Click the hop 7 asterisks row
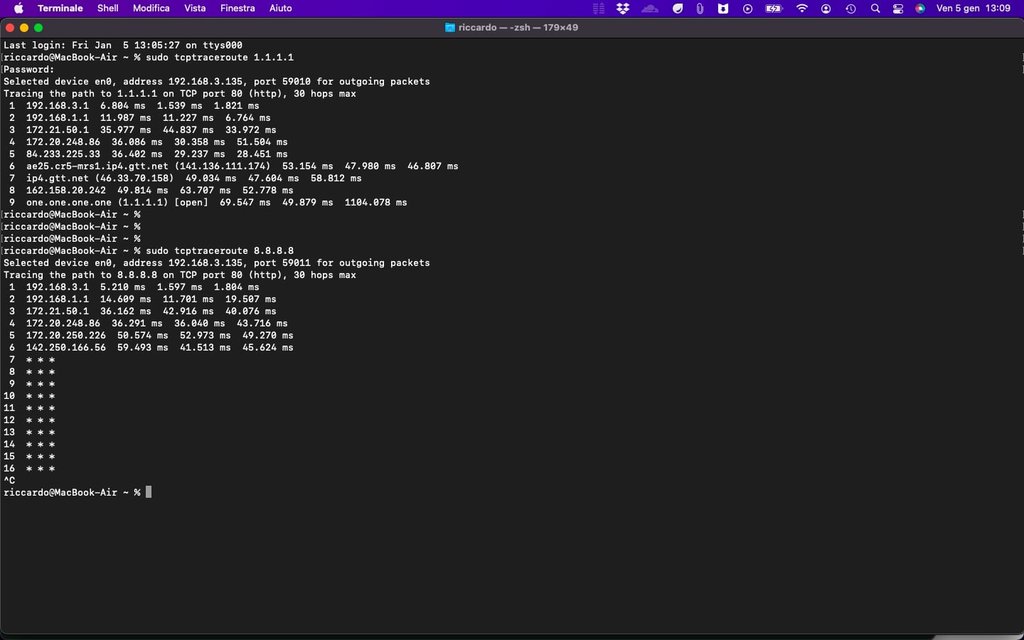Screen dimensions: 1024x640 coord(32,359)
